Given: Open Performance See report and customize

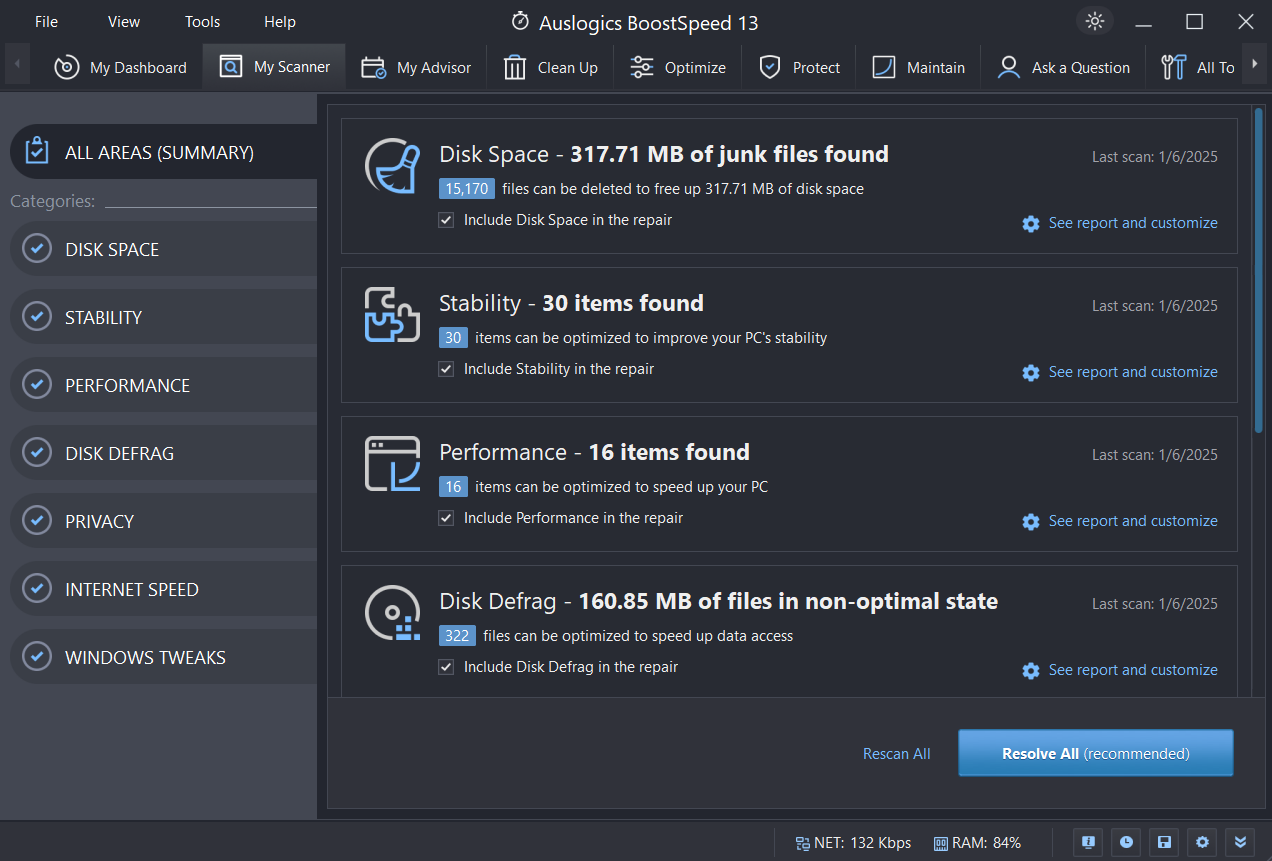Looking at the screenshot, I should point(1120,521).
